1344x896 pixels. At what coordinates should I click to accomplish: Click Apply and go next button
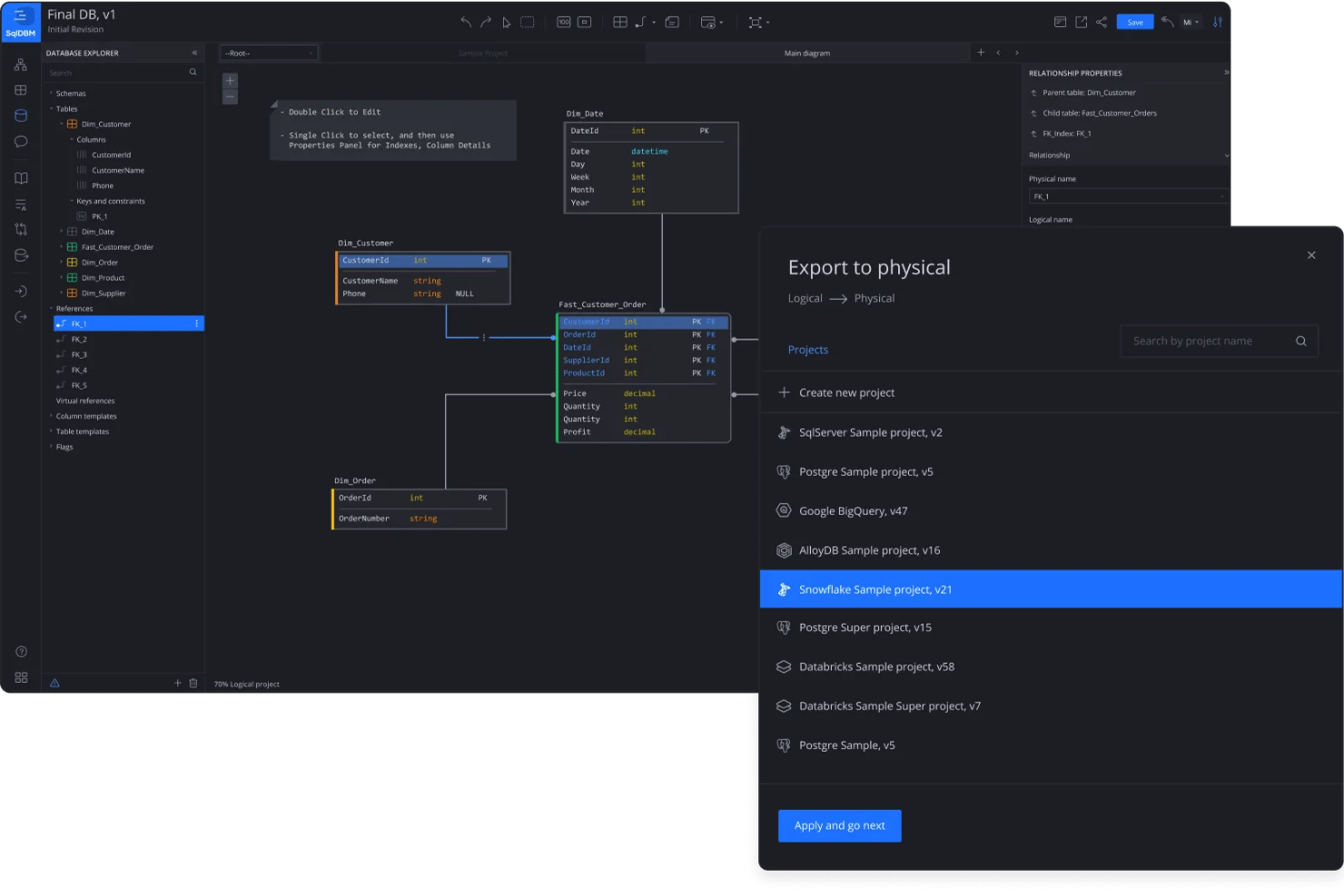840,826
